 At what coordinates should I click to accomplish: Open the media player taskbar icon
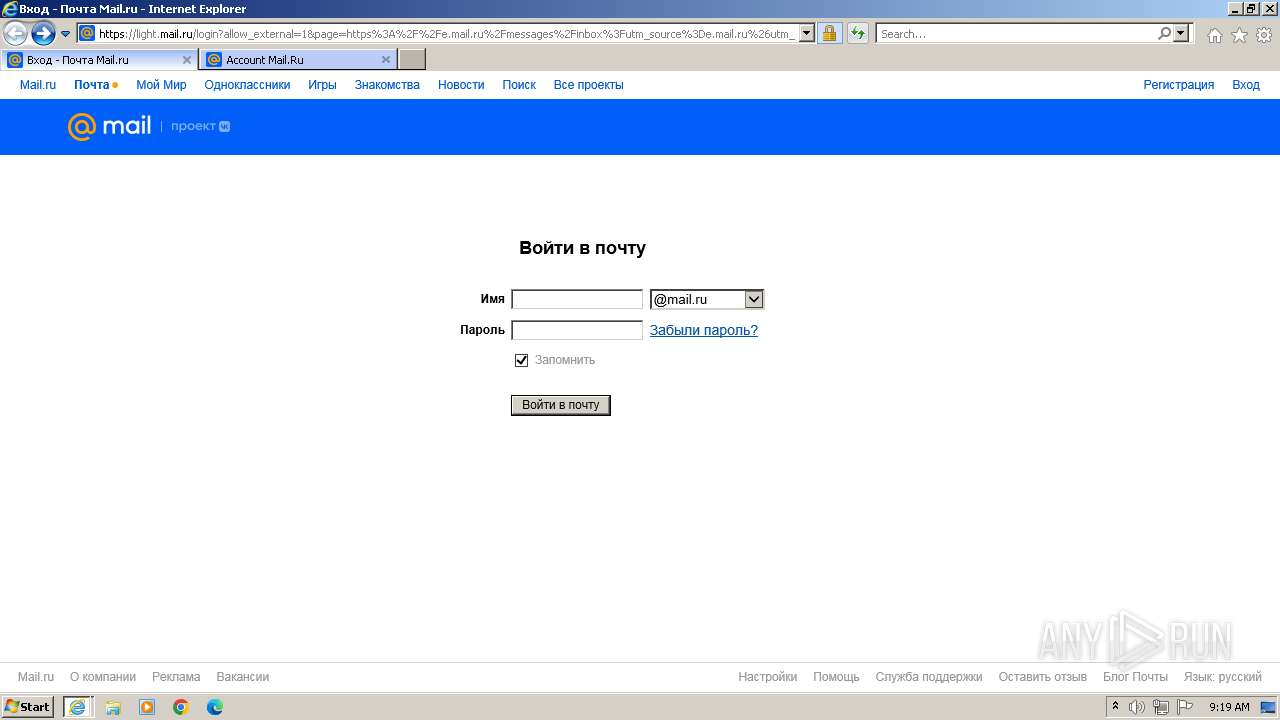coord(147,707)
